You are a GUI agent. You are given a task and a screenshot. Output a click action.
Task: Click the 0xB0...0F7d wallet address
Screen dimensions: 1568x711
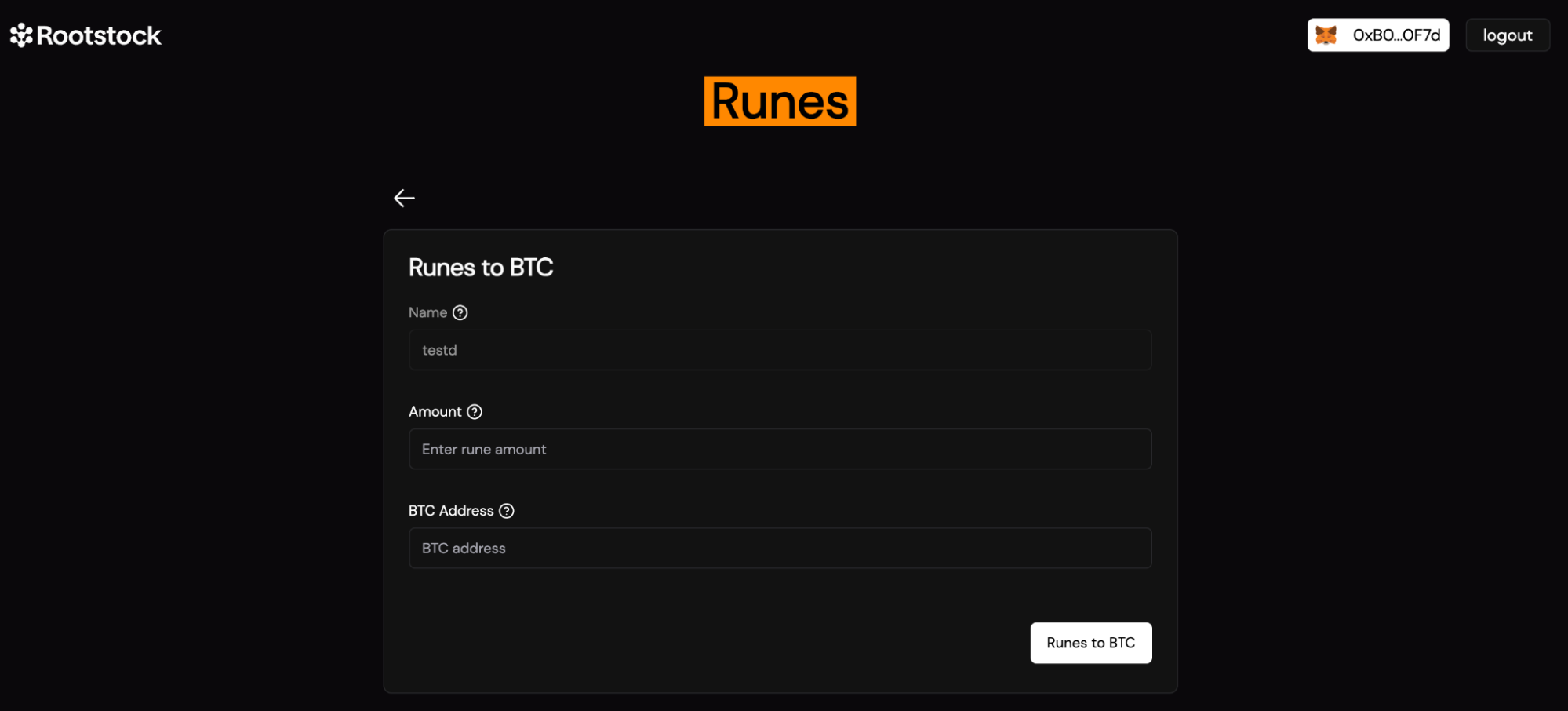(x=1396, y=35)
